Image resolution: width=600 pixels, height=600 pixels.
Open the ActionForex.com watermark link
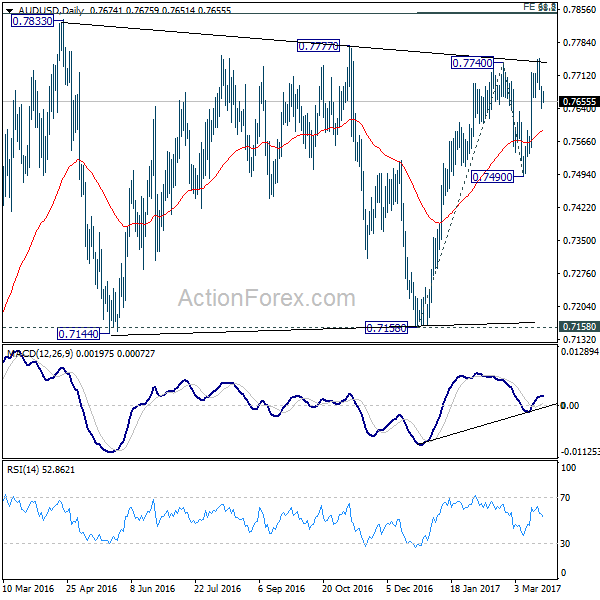pos(267,298)
